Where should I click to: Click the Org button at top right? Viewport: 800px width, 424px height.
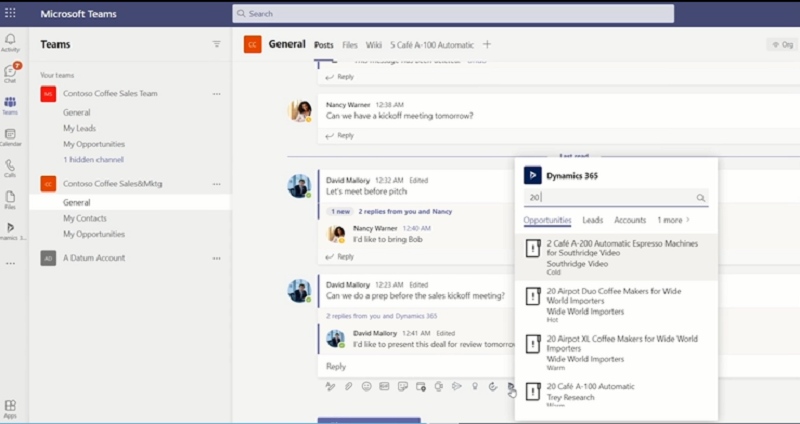tap(783, 45)
